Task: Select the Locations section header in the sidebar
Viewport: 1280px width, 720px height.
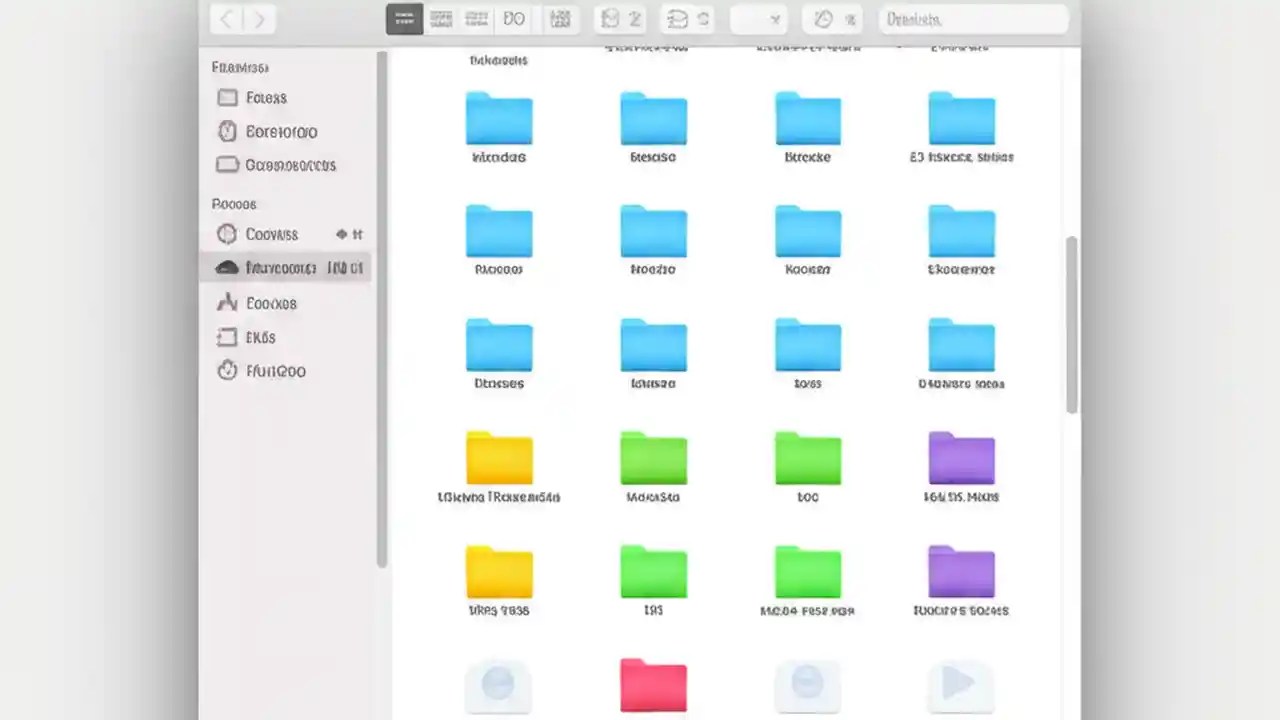Action: (233, 204)
